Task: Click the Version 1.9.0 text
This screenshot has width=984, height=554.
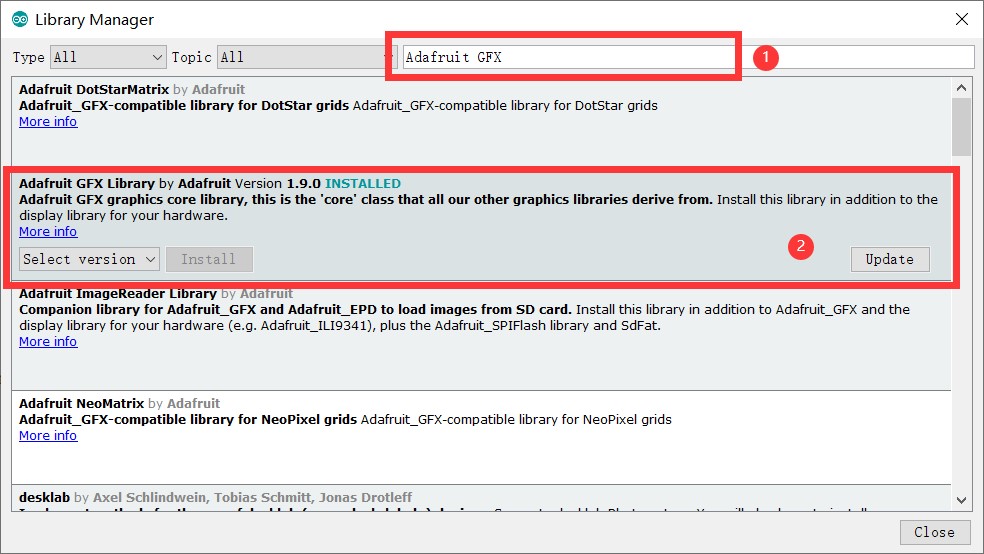Action: (x=277, y=184)
